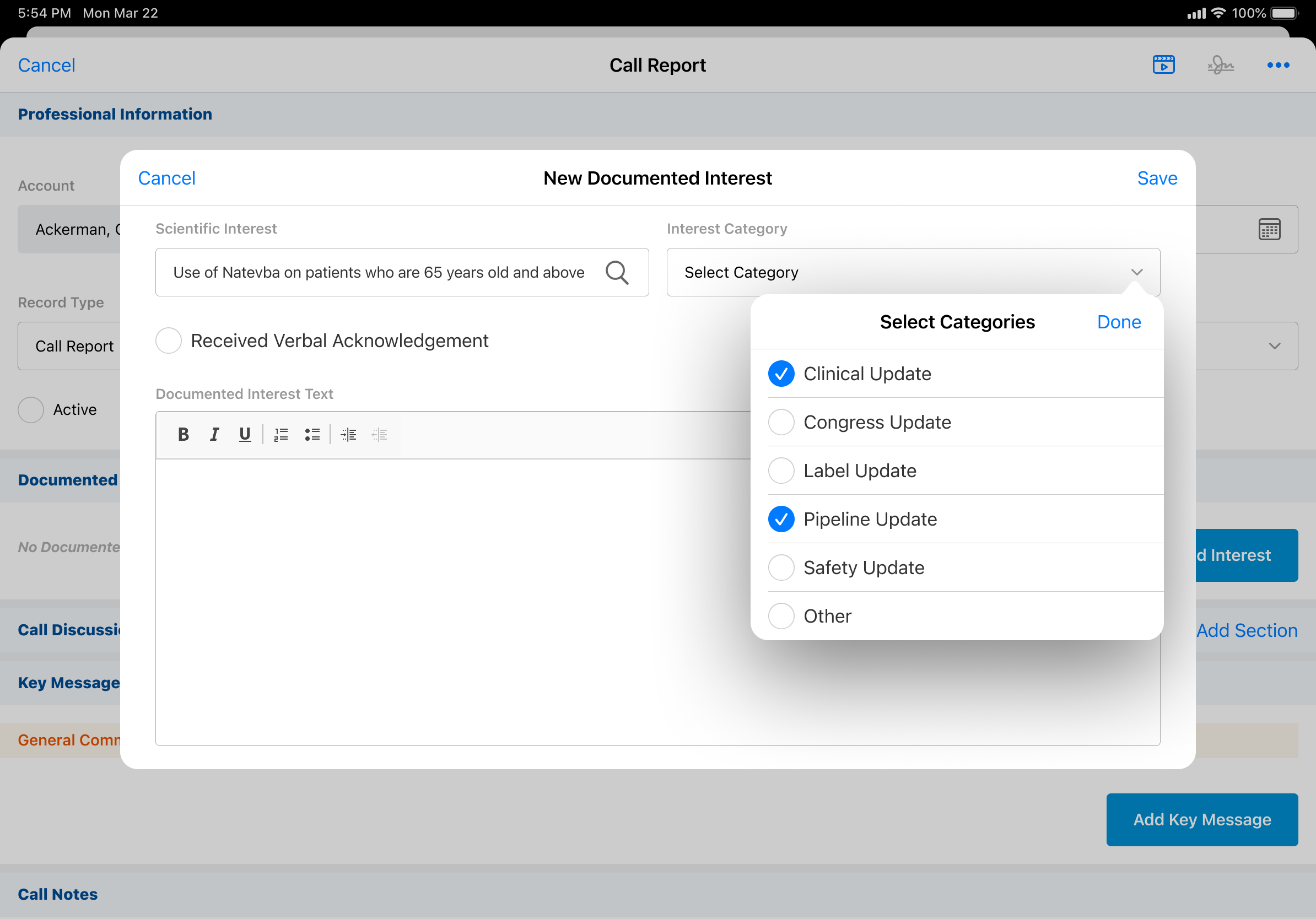
Task: Toggle Received Verbal Acknowledgement option
Action: (x=169, y=341)
